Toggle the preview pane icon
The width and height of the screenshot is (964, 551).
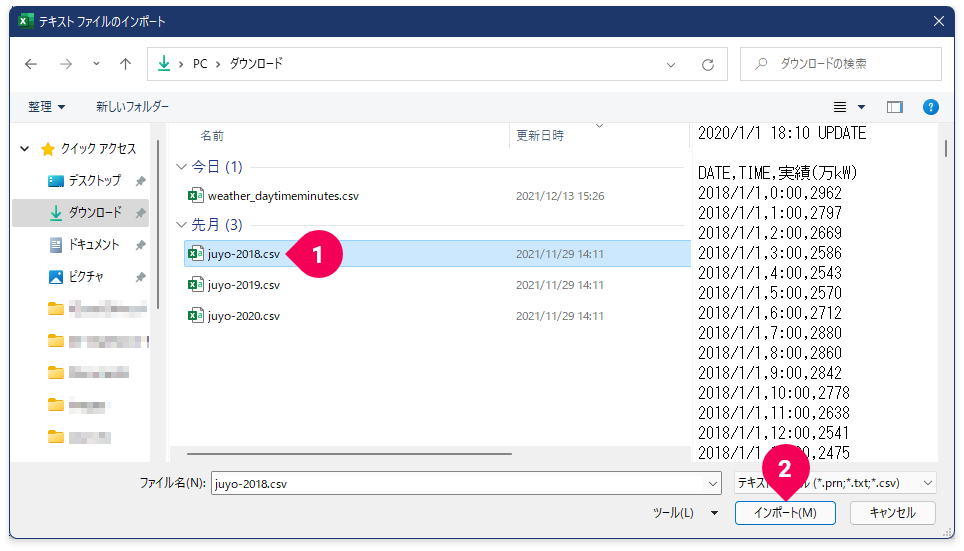pyautogui.click(x=895, y=108)
